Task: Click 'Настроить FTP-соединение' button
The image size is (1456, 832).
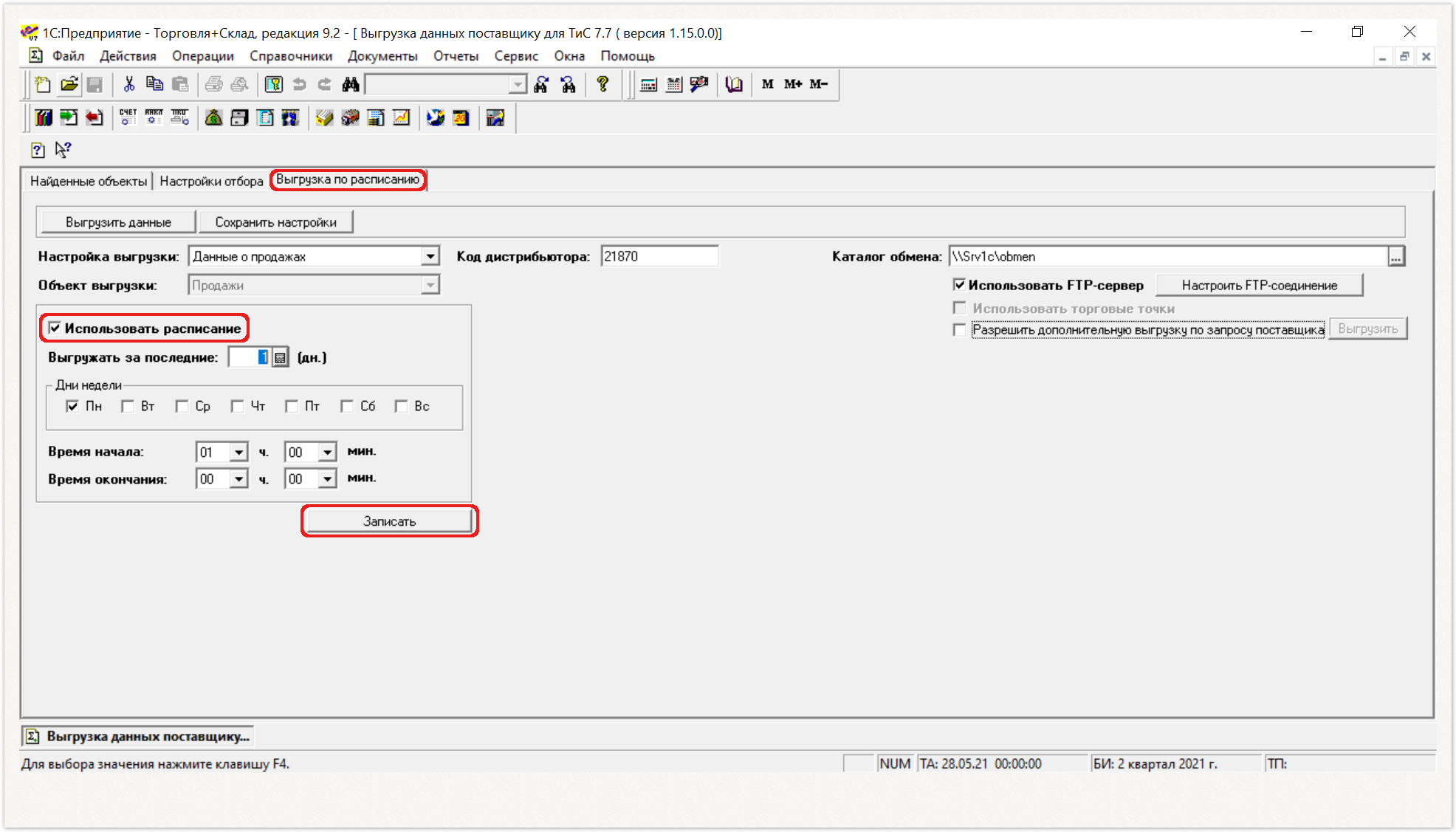Action: (x=1259, y=285)
